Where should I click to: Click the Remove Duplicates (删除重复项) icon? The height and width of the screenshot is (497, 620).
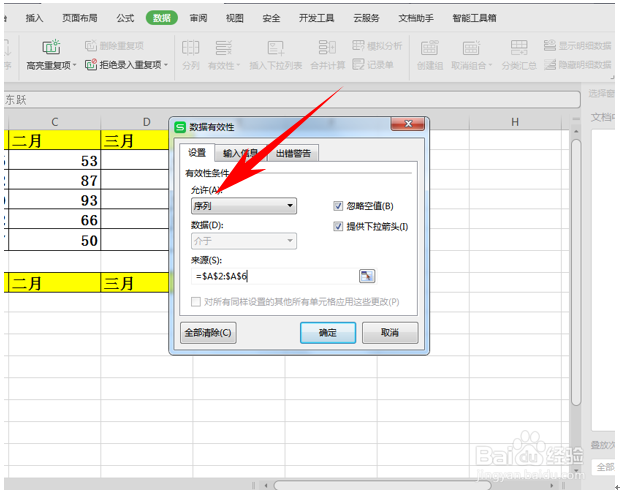[x=91, y=46]
